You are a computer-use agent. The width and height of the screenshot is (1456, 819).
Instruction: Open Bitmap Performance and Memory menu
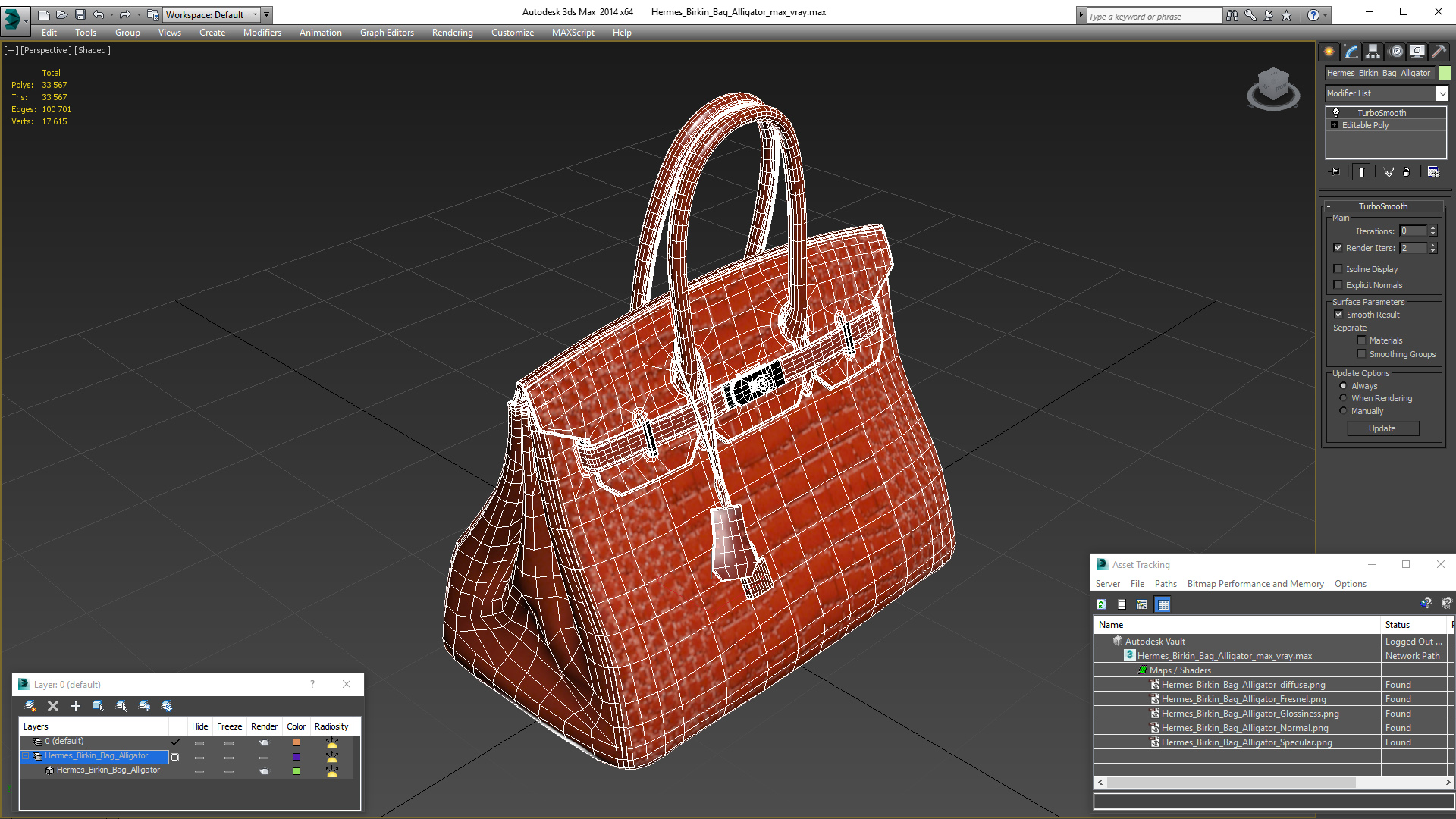[x=1255, y=584]
